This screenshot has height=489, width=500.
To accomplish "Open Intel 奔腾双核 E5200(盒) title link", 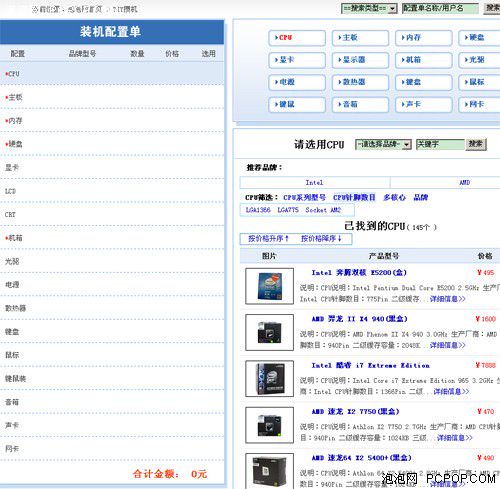I will (x=359, y=273).
